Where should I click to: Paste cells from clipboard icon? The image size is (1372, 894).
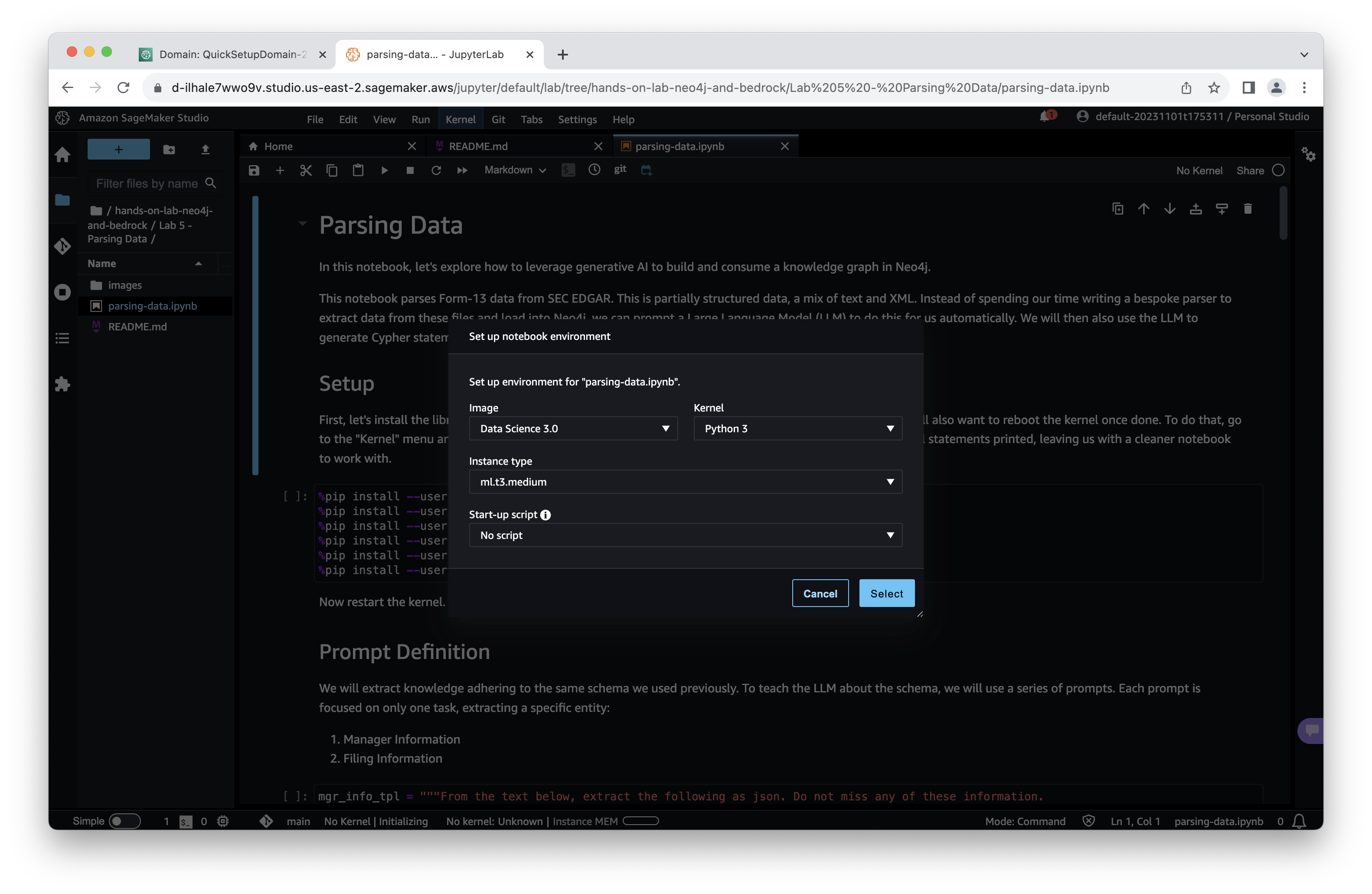(x=358, y=170)
